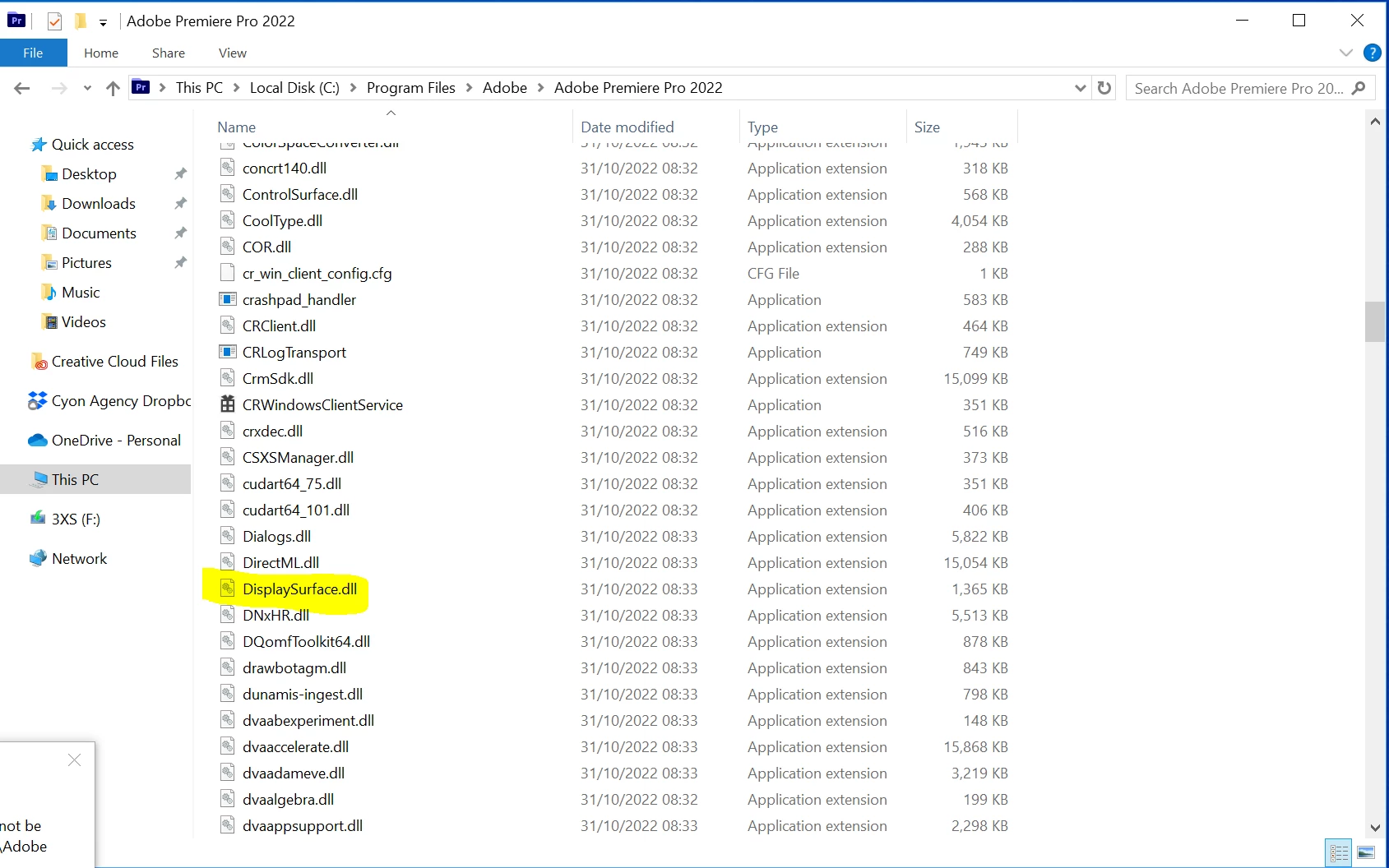Open the address bar history dropdown
1389x868 pixels.
pyautogui.click(x=1081, y=88)
